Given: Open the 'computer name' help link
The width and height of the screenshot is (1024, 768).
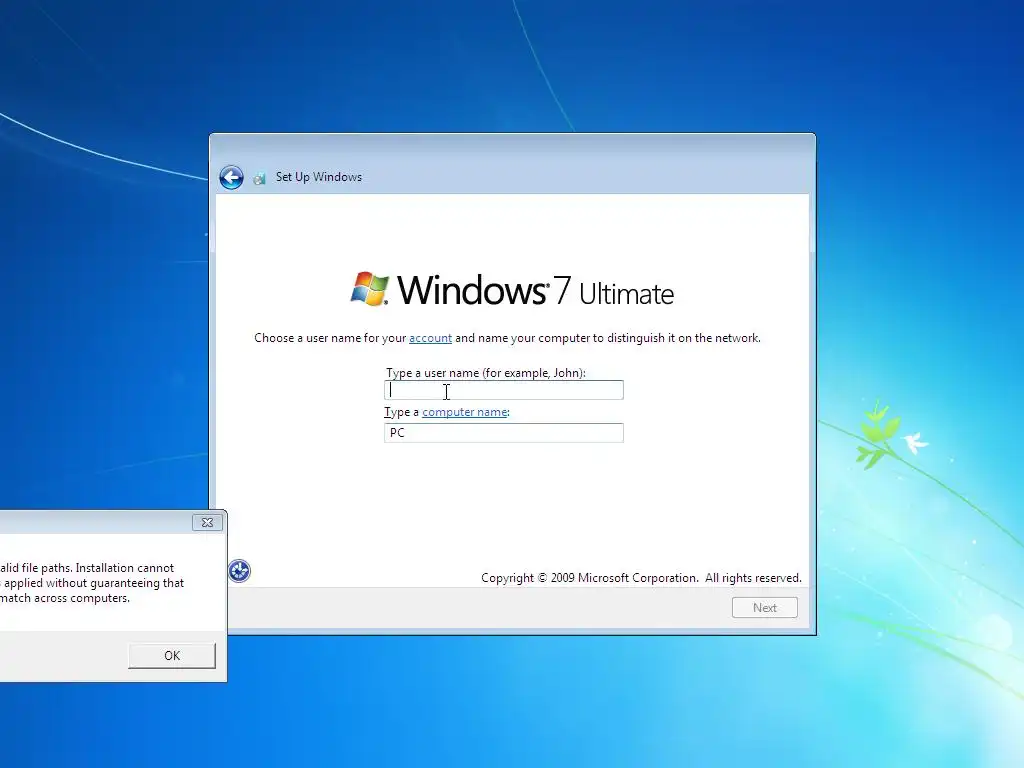Looking at the screenshot, I should point(464,412).
